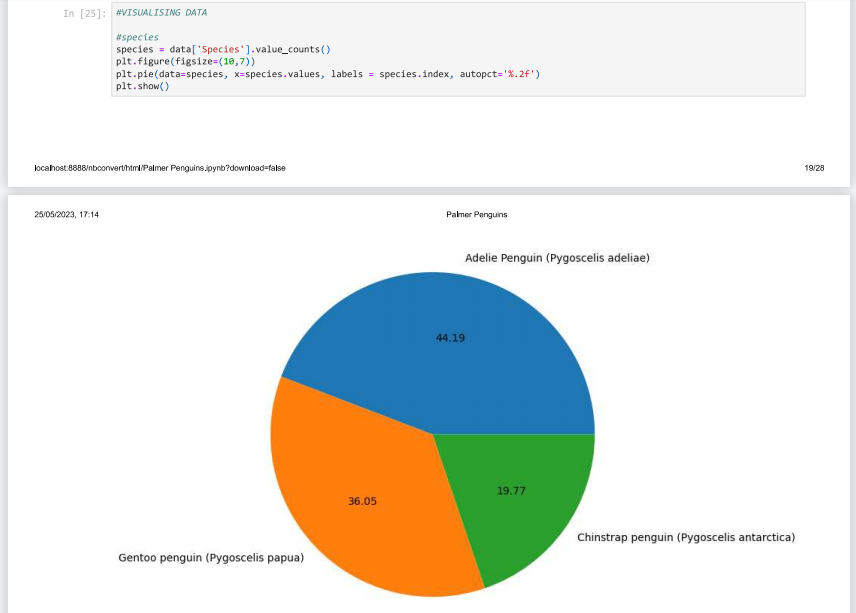Click the 36.05 percentage value
Screen dimensions: 856x613
coord(362,501)
